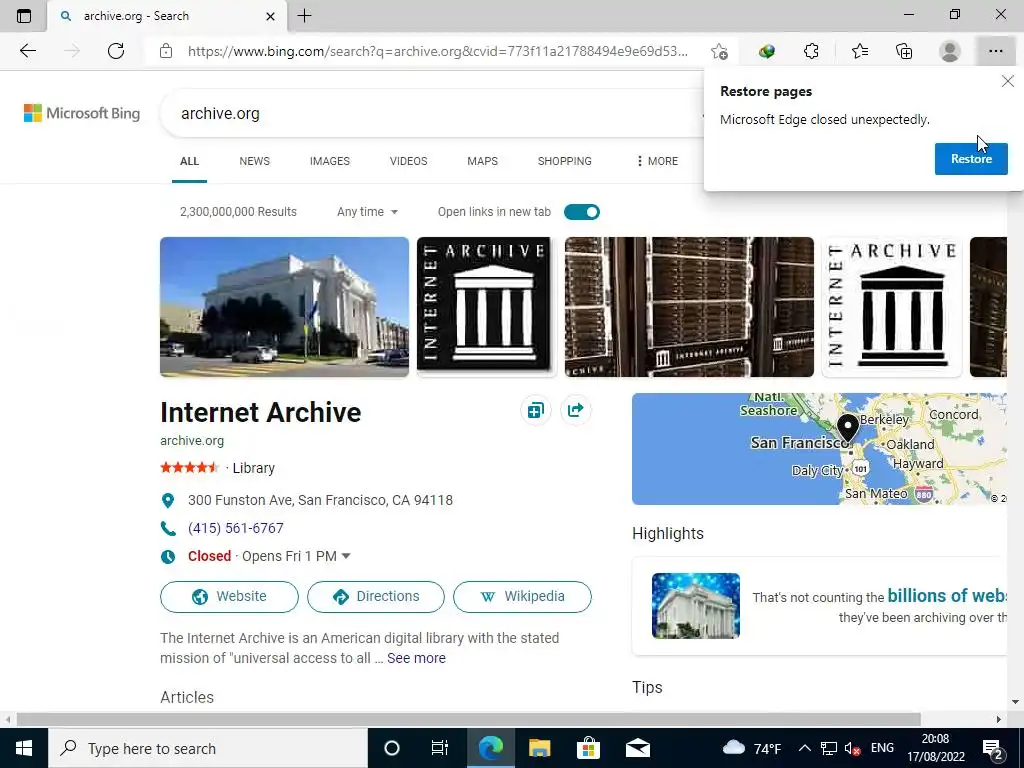Open the network status tray icon
This screenshot has width=1024, height=768.
click(829, 748)
